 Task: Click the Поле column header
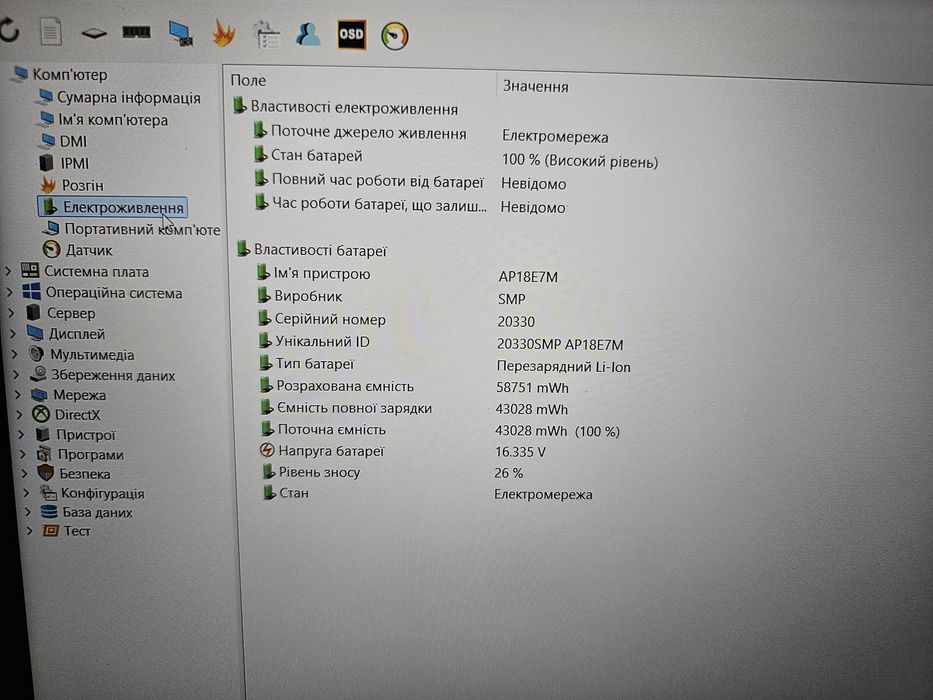(248, 80)
